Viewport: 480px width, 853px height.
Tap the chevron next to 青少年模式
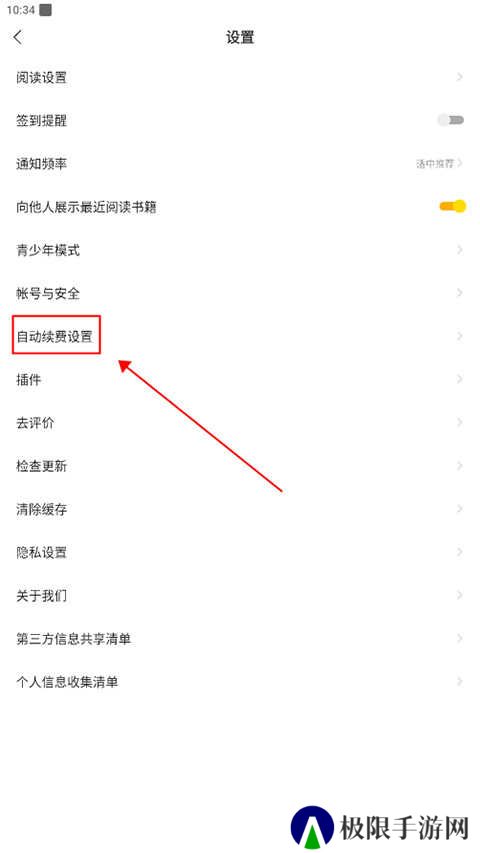[460, 250]
